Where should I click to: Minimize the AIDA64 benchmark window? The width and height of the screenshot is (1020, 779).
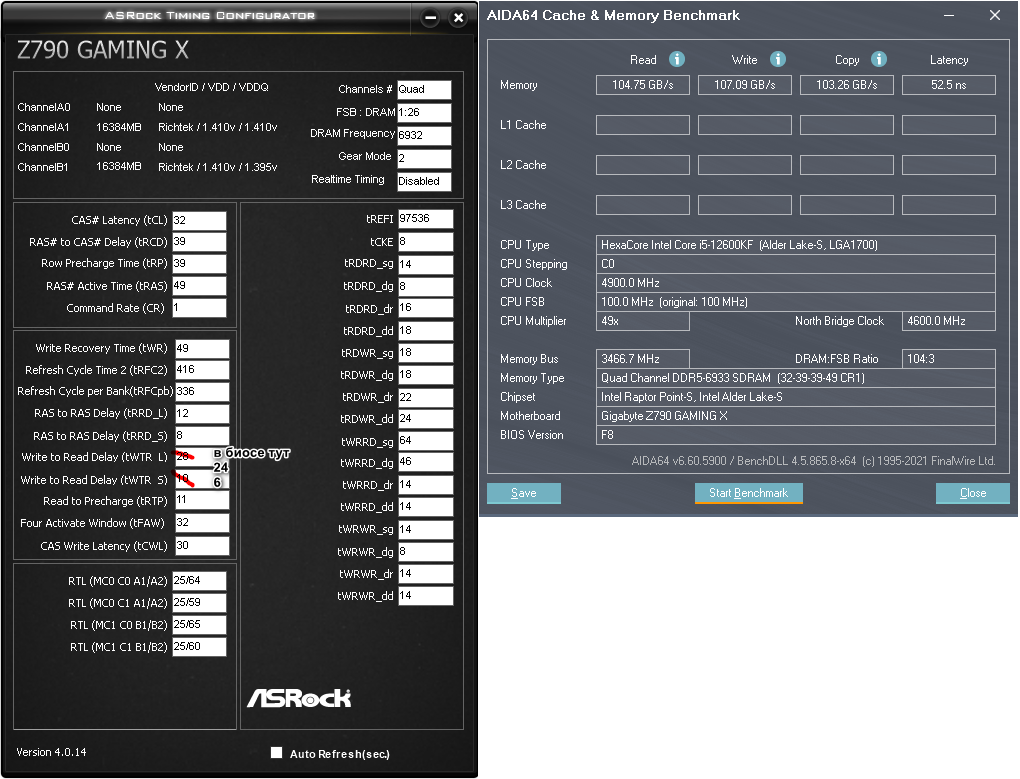pyautogui.click(x=949, y=15)
